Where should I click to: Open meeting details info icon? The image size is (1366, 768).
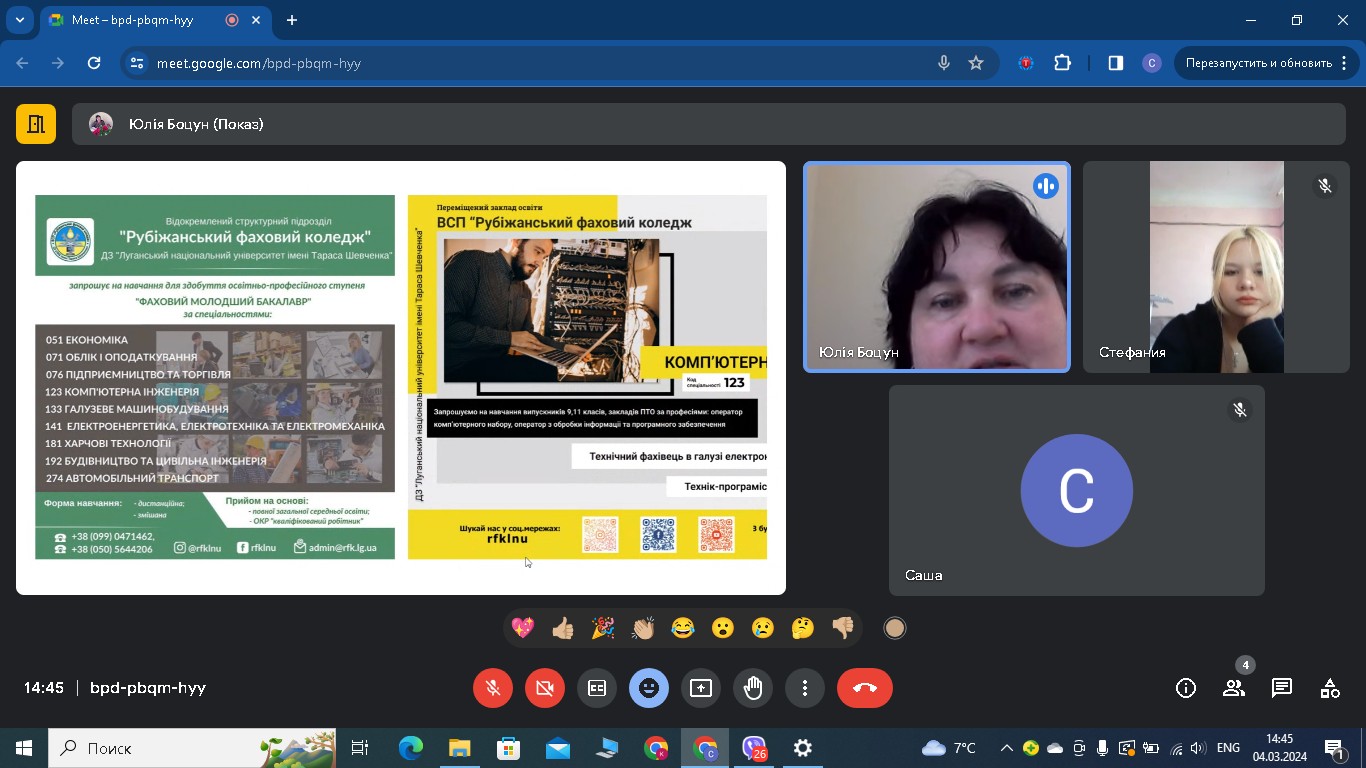coord(1185,688)
